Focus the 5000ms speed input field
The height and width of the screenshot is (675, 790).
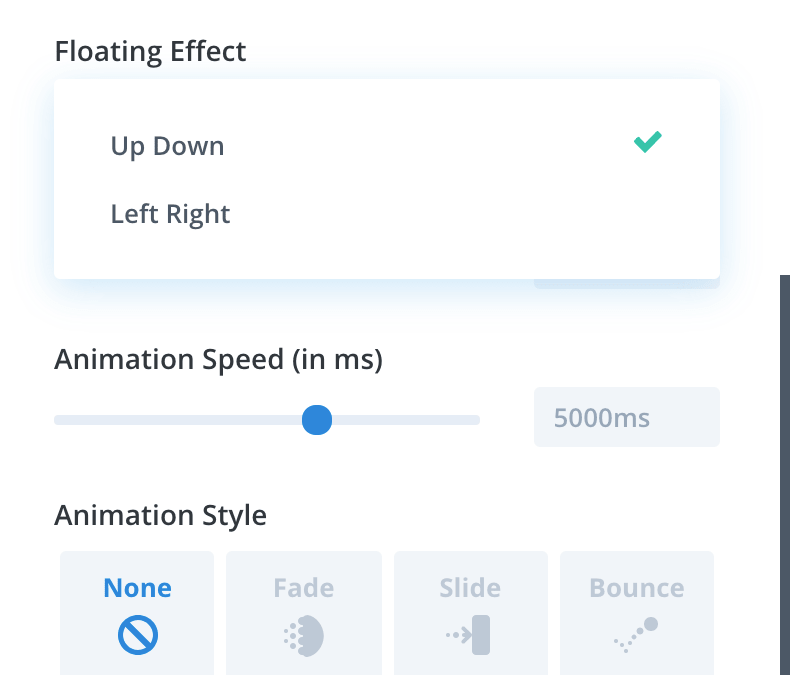pos(626,417)
